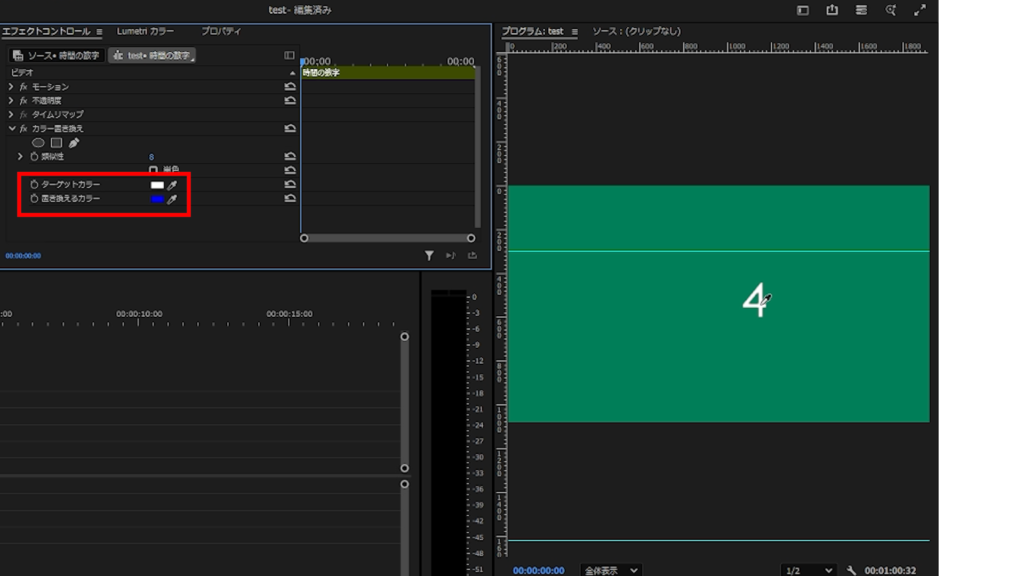Open the white ターゲットカラー color swatch
This screenshot has height=576, width=1024.
(157, 185)
